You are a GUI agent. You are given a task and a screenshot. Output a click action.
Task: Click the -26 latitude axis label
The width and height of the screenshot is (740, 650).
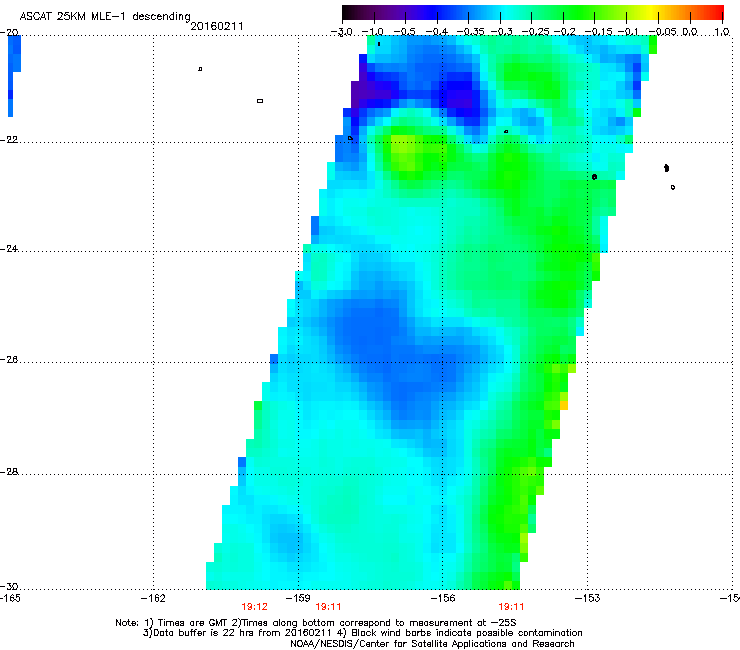click(9, 360)
